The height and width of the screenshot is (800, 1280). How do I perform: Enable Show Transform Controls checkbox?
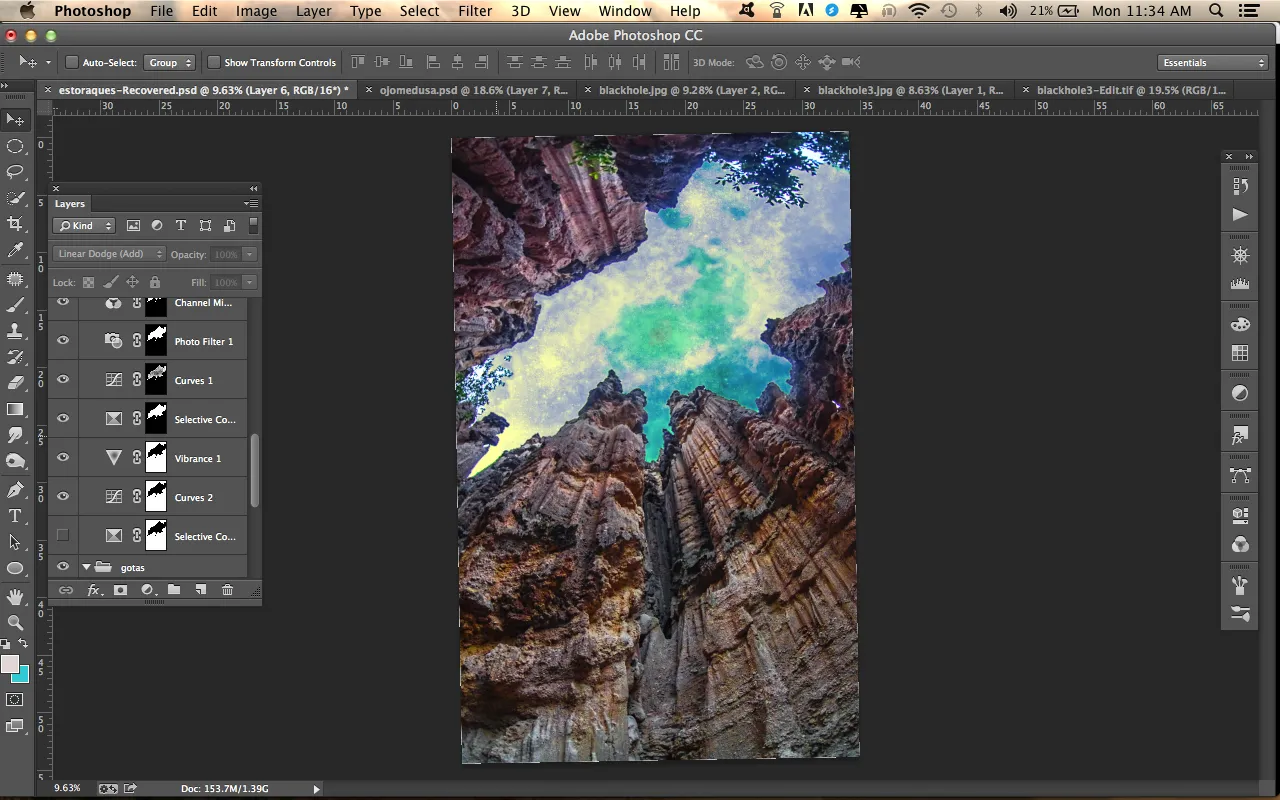click(214, 62)
